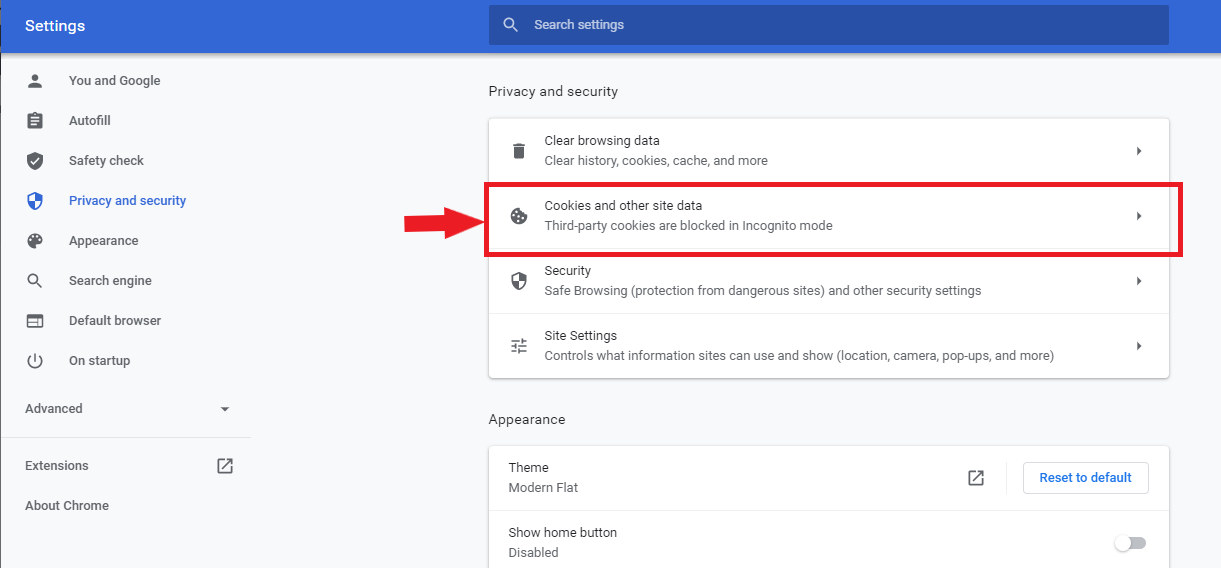Click the Modern Flat theme name
Viewport: 1221px width, 568px height.
coord(543,488)
